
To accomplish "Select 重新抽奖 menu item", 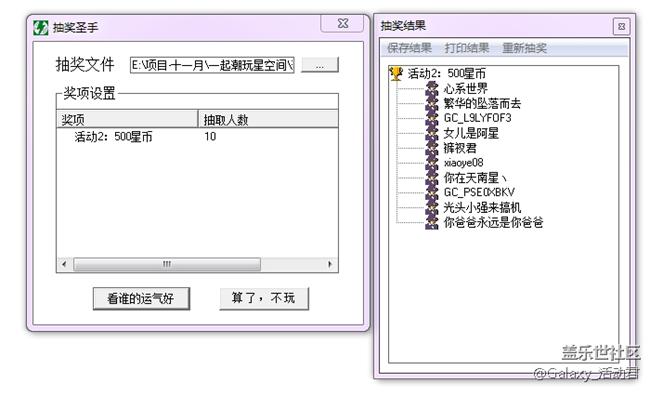I will [x=524, y=48].
